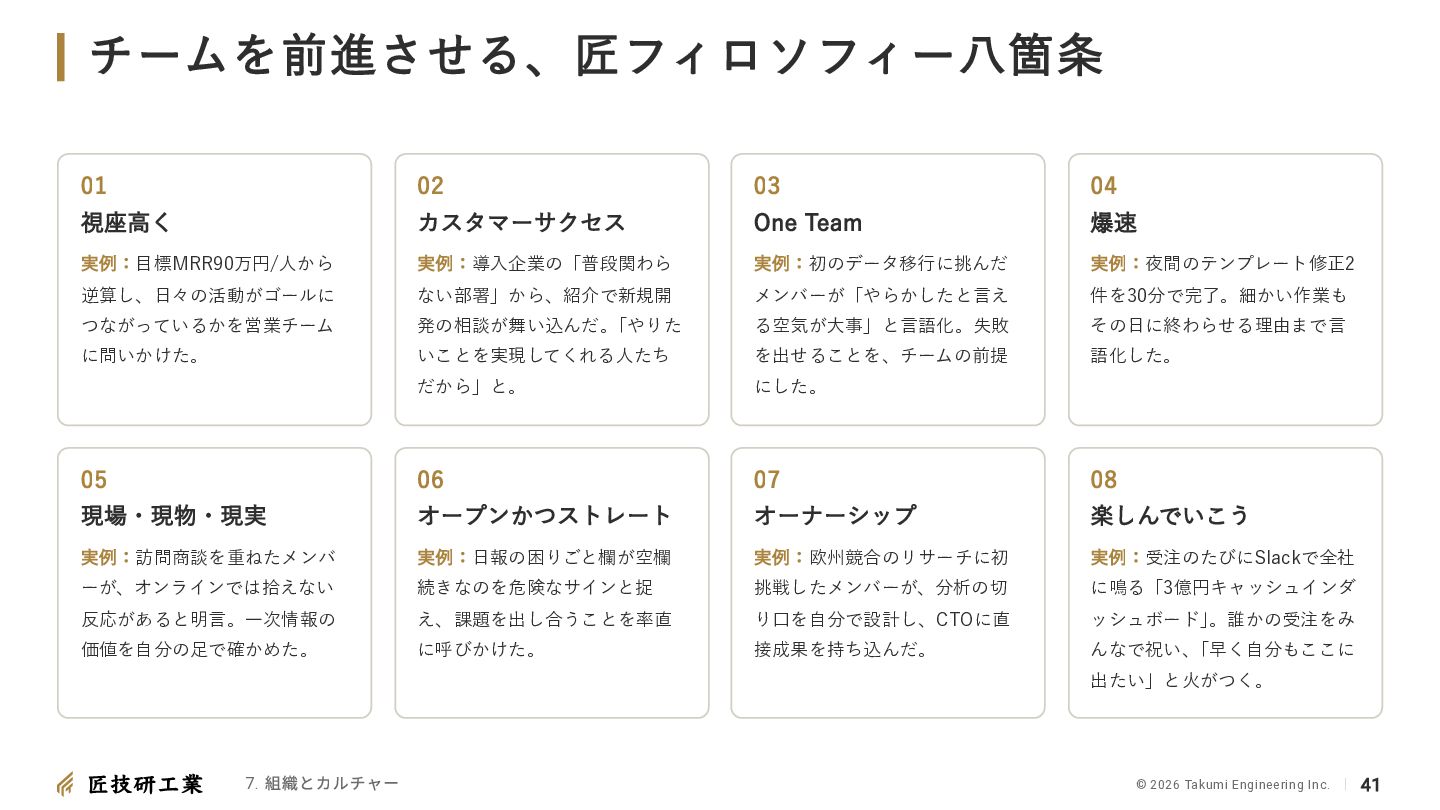Click the card number 01
This screenshot has height=810, width=1440.
tap(94, 186)
